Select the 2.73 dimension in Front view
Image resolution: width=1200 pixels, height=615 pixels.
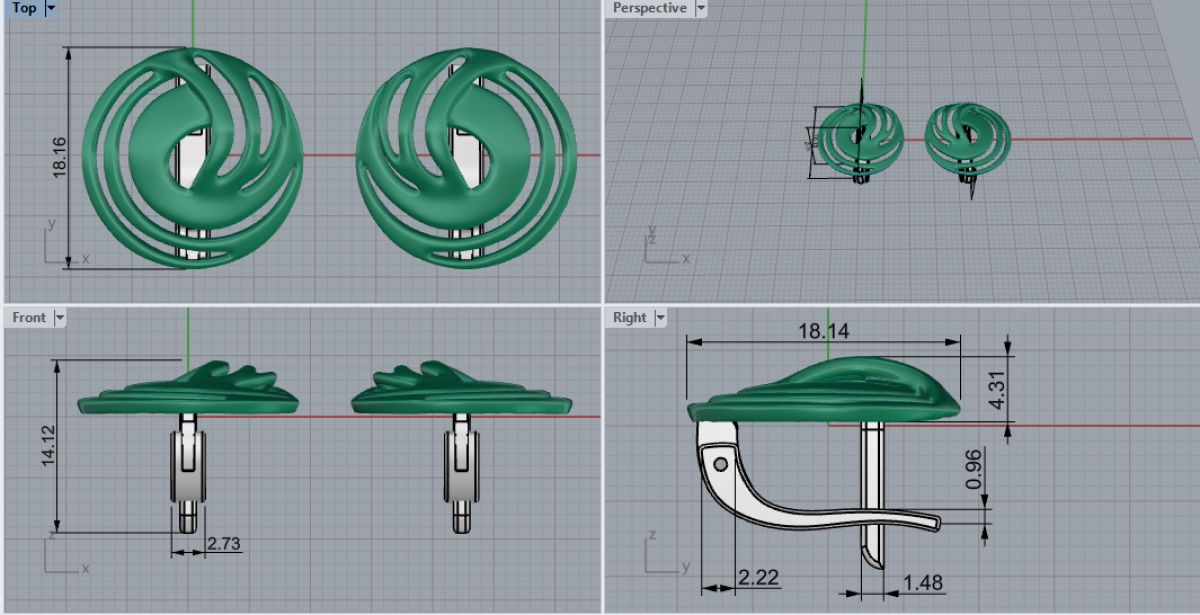pos(223,544)
